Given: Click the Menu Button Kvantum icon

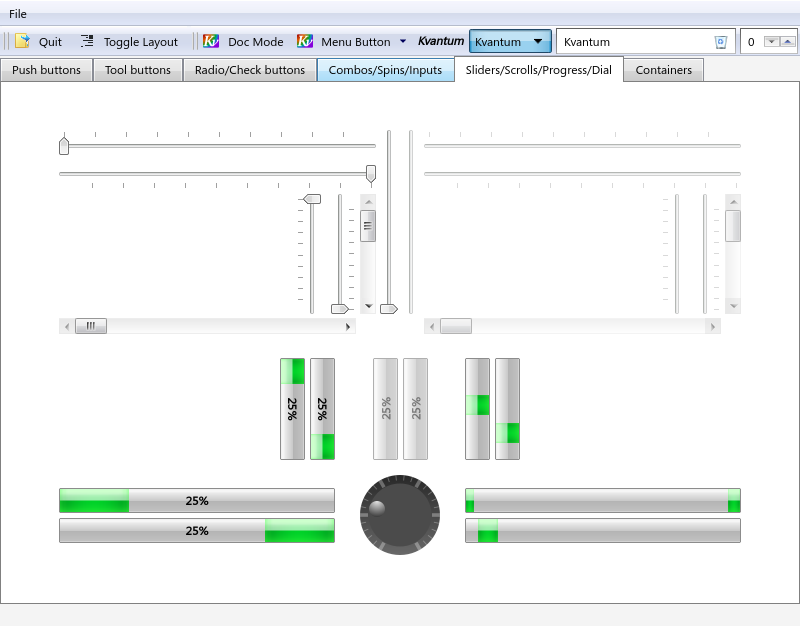Looking at the screenshot, I should click(x=305, y=41).
